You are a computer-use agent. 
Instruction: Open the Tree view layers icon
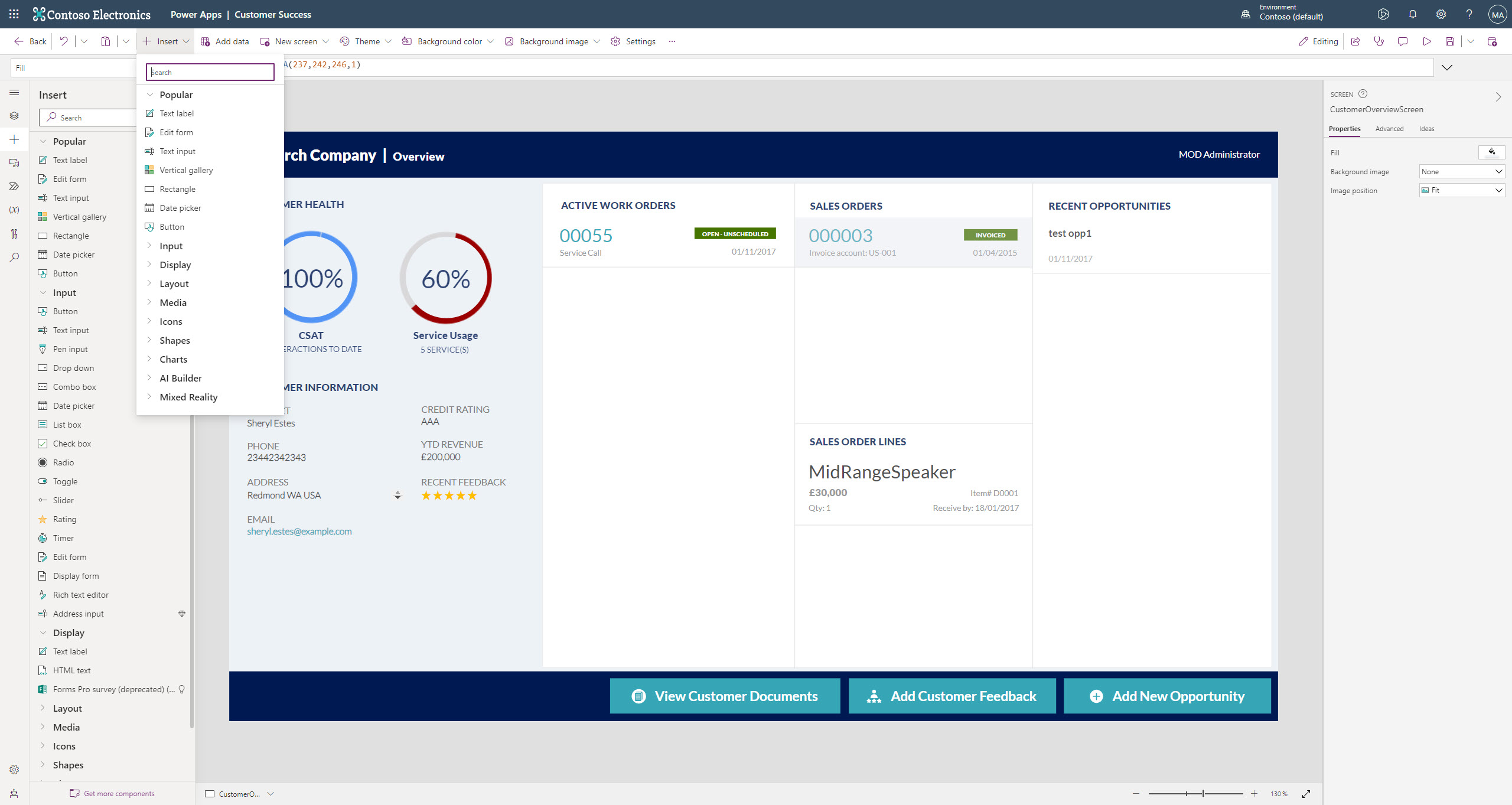pos(14,116)
